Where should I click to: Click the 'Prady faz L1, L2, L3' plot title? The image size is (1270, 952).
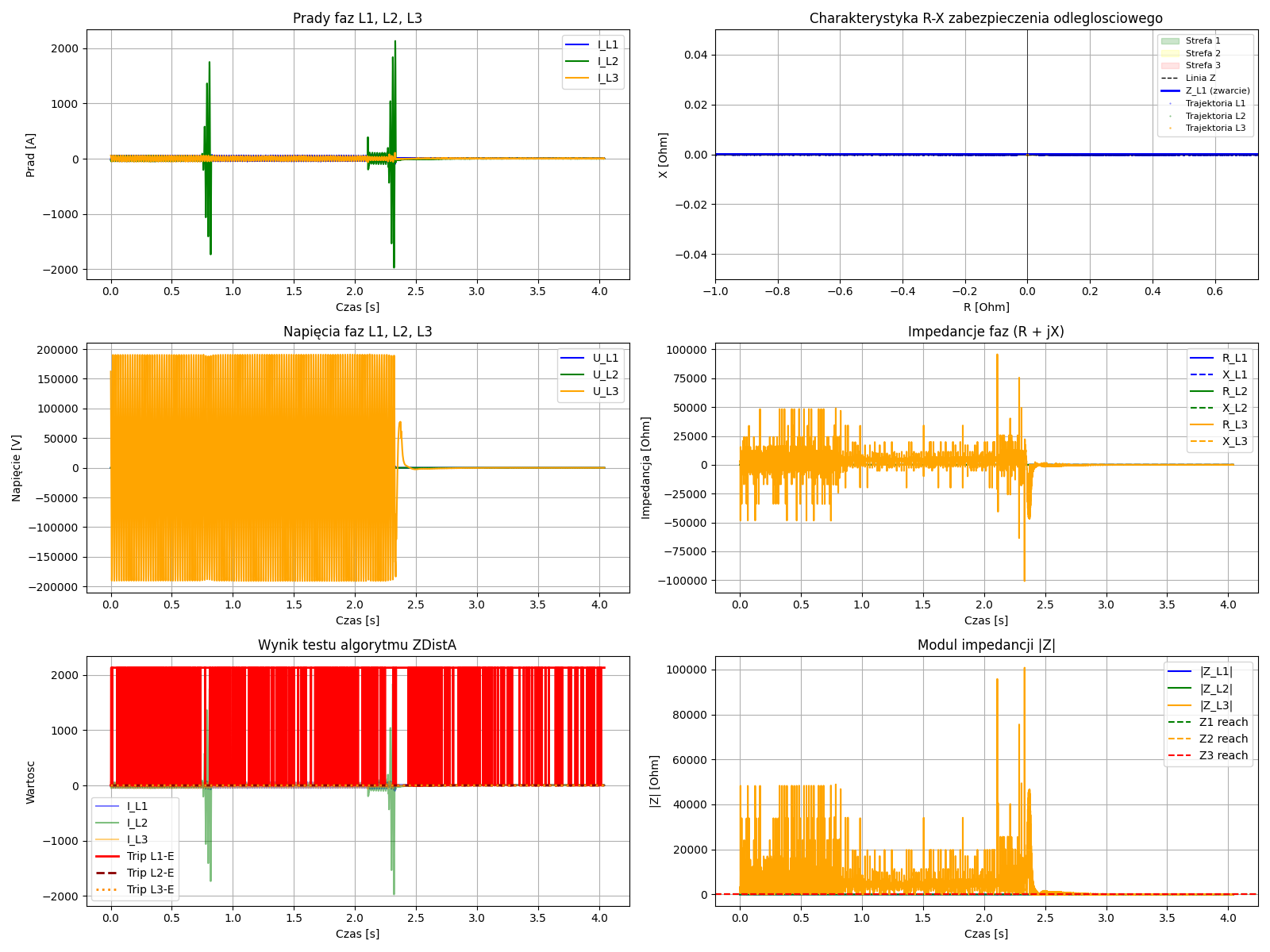[357, 18]
